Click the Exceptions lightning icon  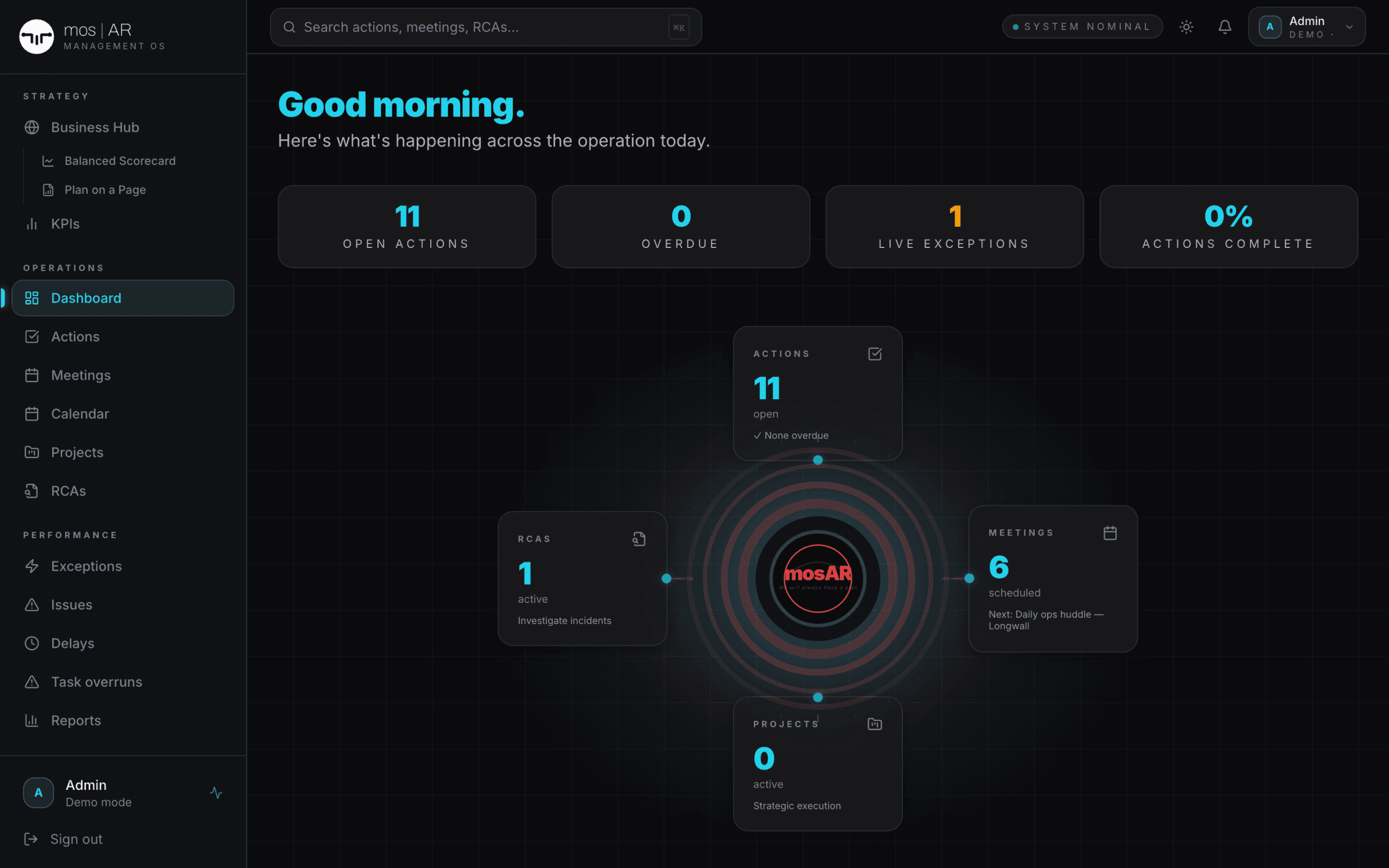[32, 566]
